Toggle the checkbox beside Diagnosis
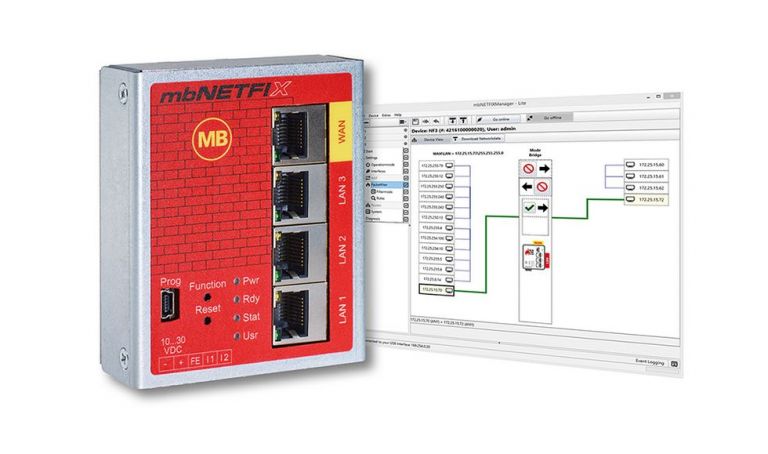Viewport: 768px width, 454px height. click(x=406, y=219)
